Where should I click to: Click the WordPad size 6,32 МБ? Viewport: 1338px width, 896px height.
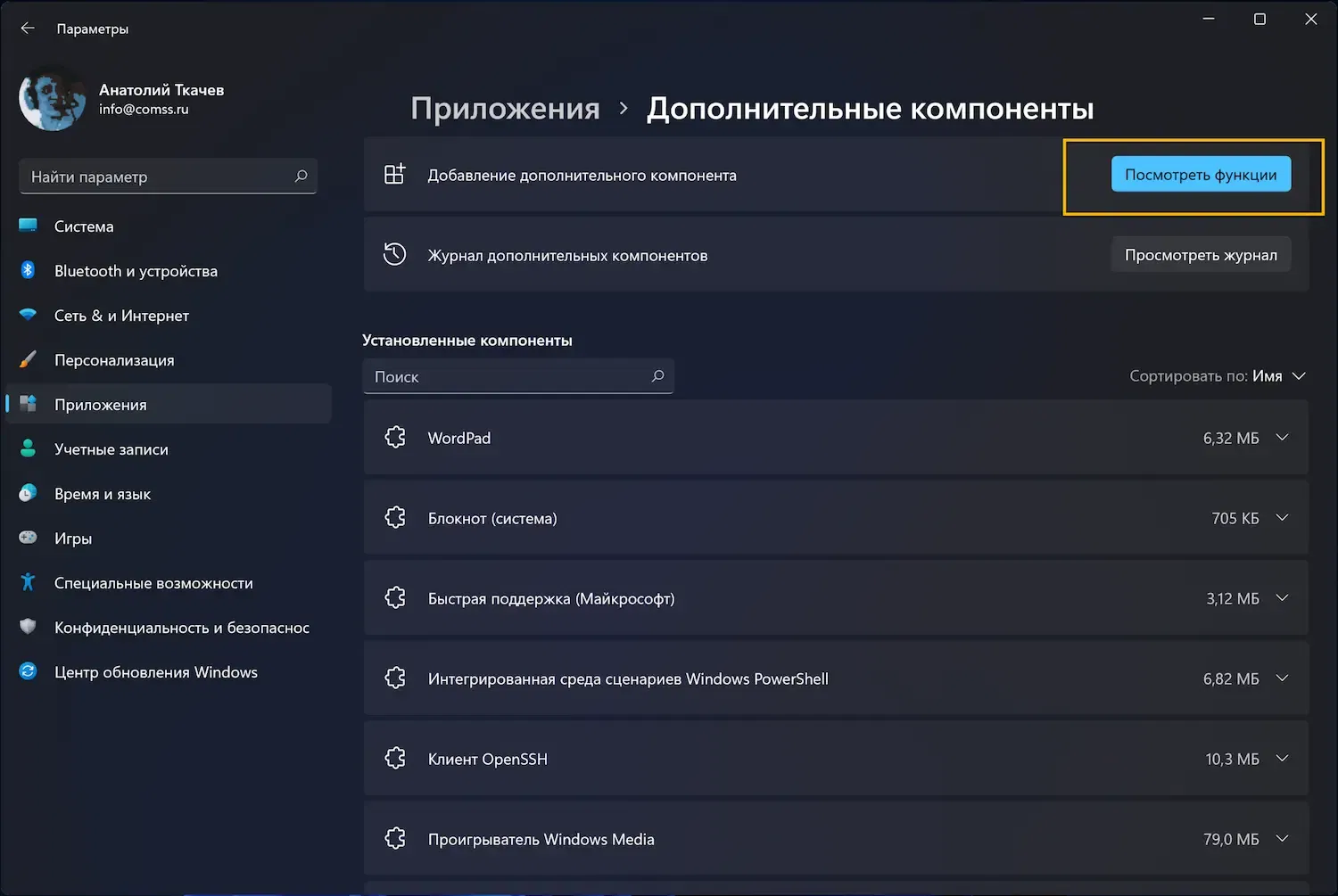pyautogui.click(x=1231, y=438)
